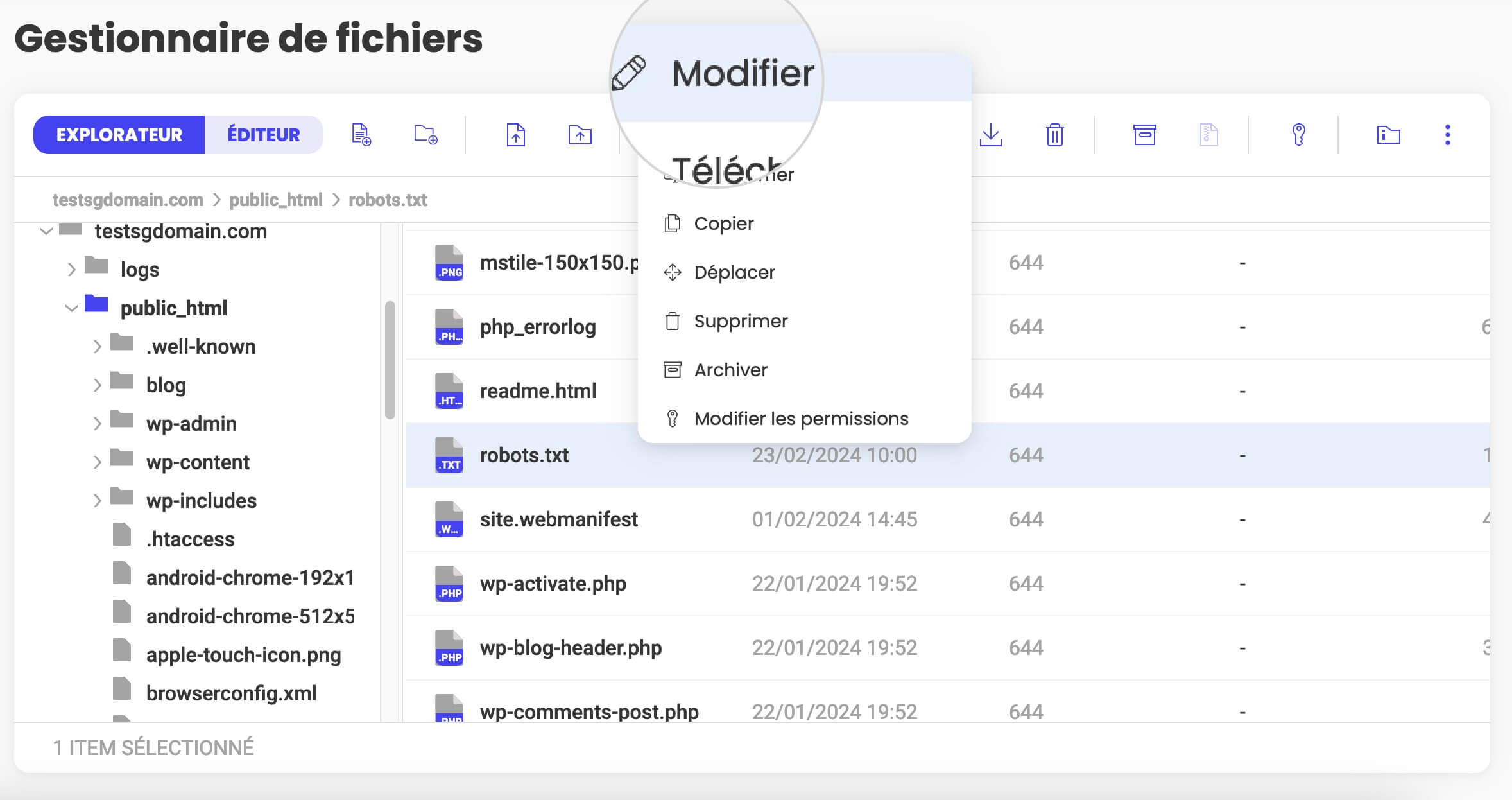Select wp-content in the folder tree

[198, 462]
